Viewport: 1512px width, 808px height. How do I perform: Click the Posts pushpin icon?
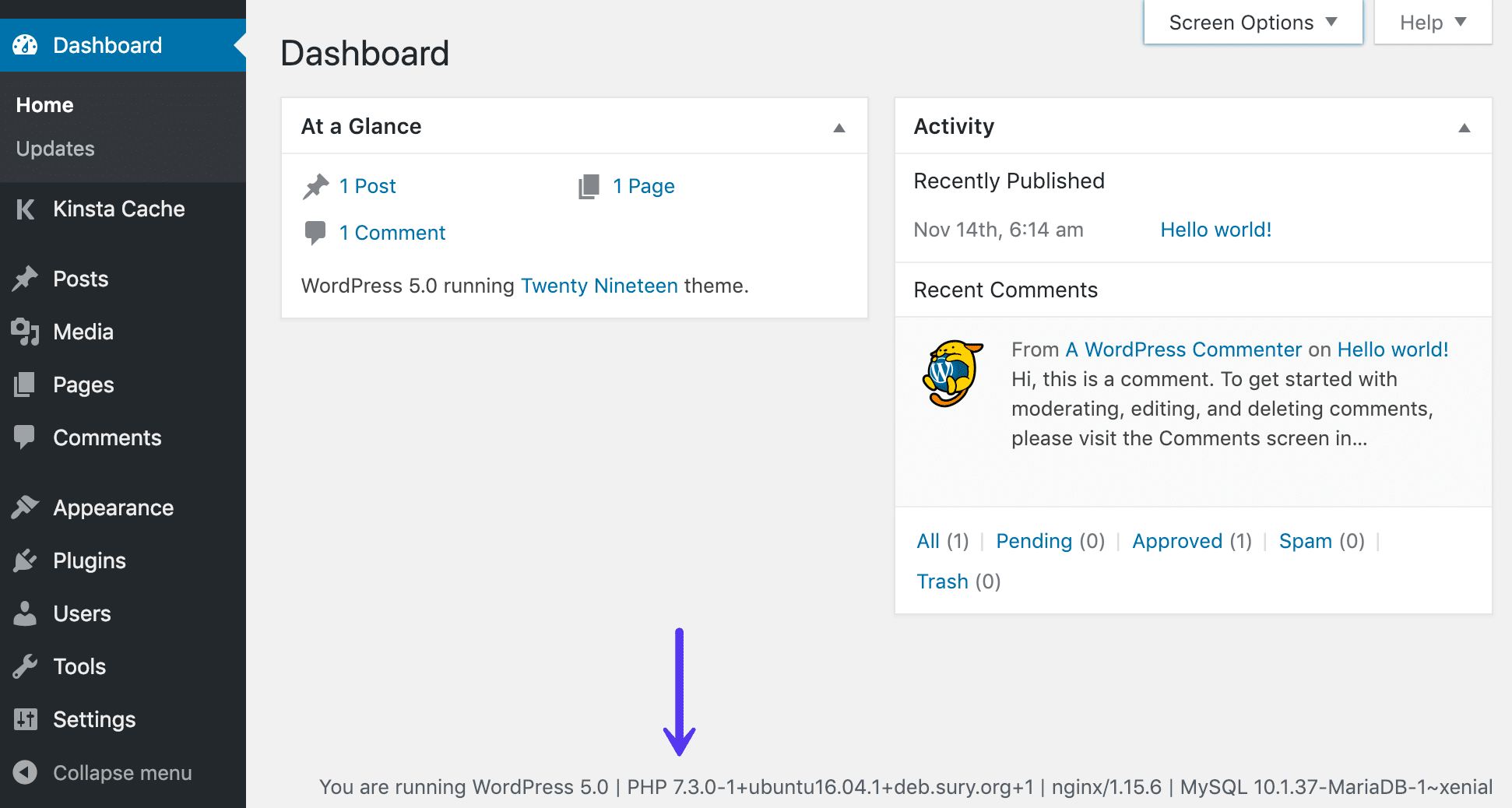tap(26, 279)
